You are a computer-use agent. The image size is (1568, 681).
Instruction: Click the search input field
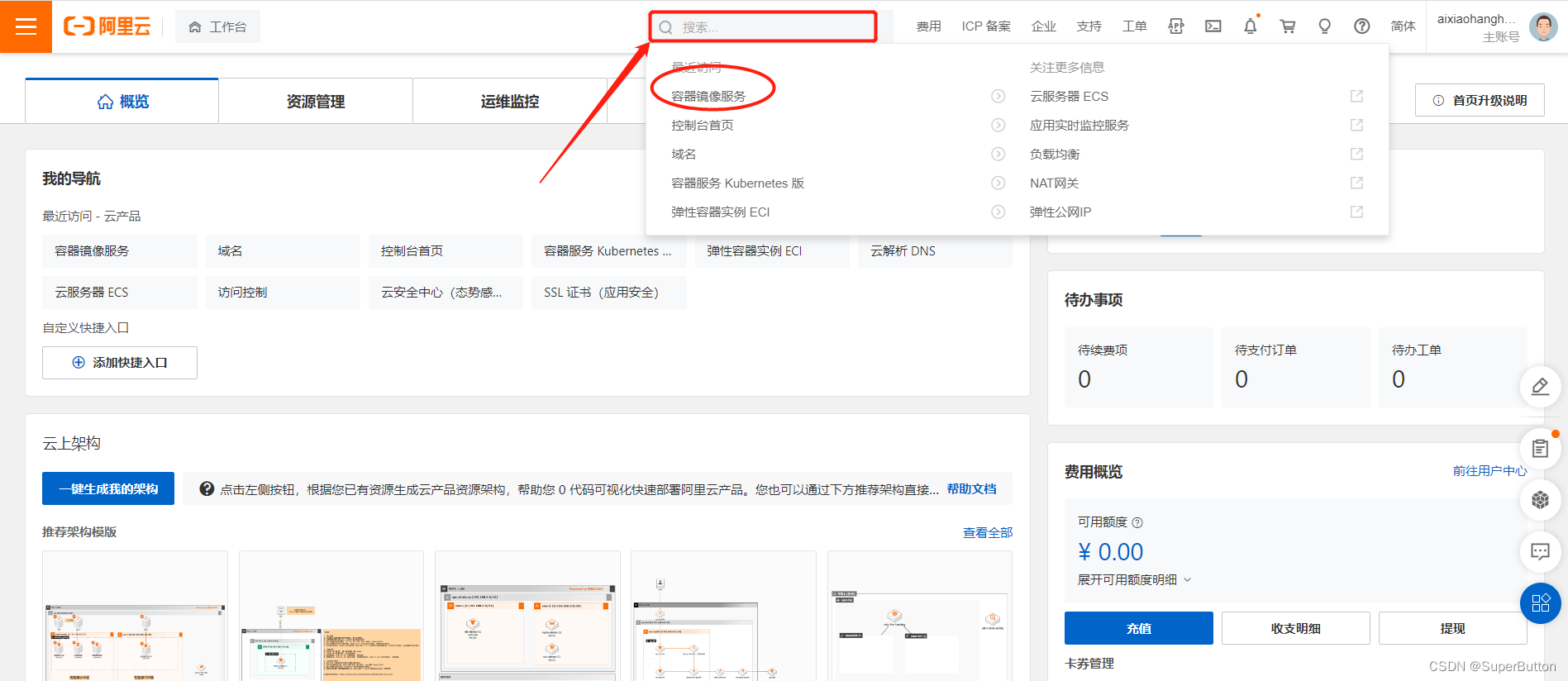[763, 27]
